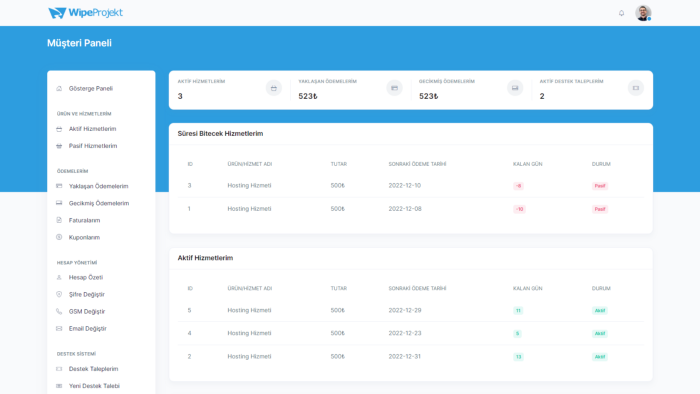The width and height of the screenshot is (700, 394).
Task: Click the date 2022-12-10
Action: 404,186
